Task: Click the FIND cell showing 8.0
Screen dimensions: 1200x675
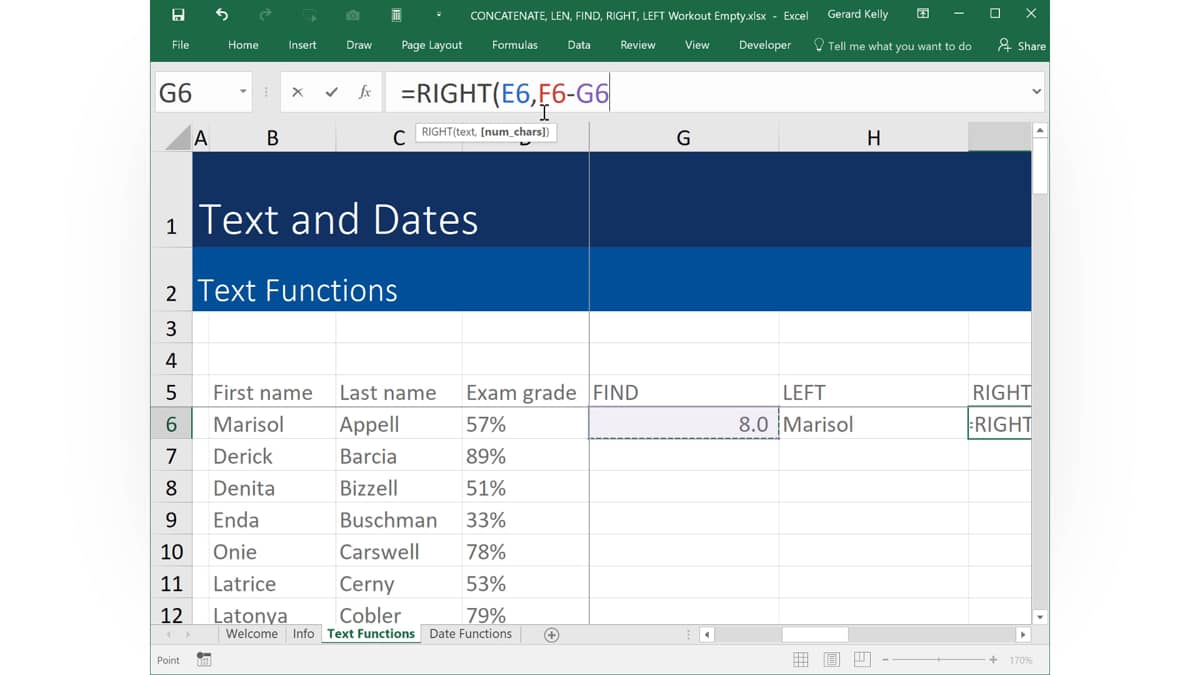Action: (684, 424)
